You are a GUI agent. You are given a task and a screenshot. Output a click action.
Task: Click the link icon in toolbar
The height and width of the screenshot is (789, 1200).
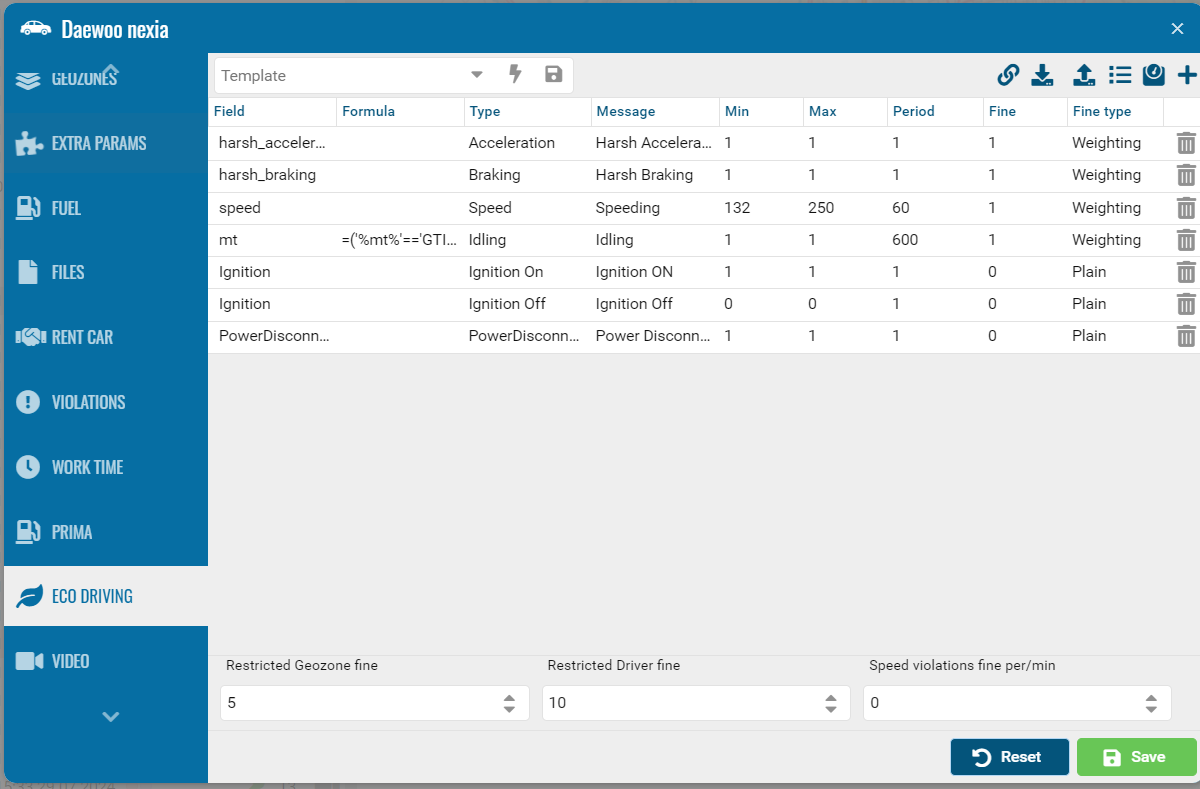[1008, 75]
